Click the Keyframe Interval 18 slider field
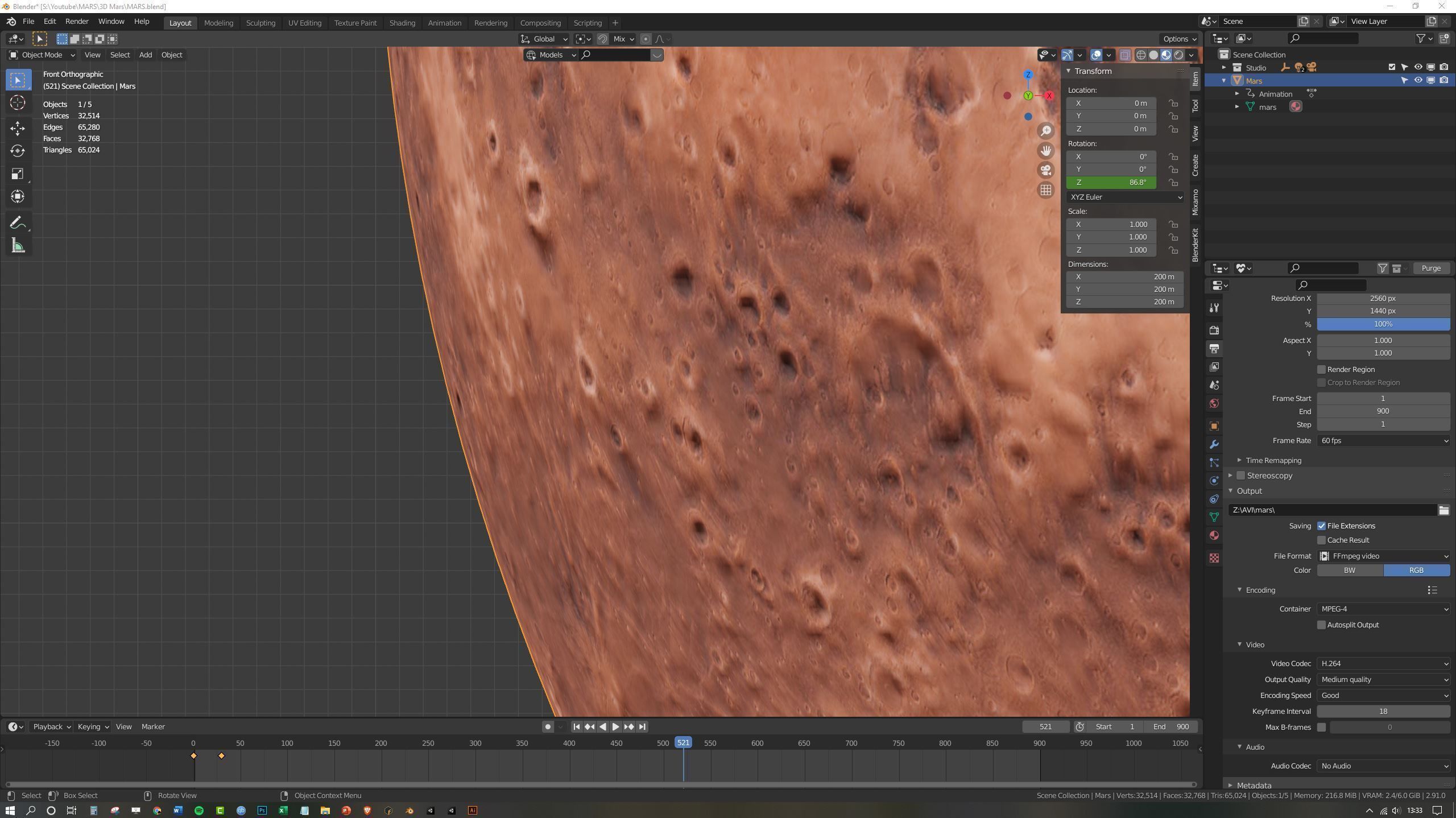 point(1383,712)
